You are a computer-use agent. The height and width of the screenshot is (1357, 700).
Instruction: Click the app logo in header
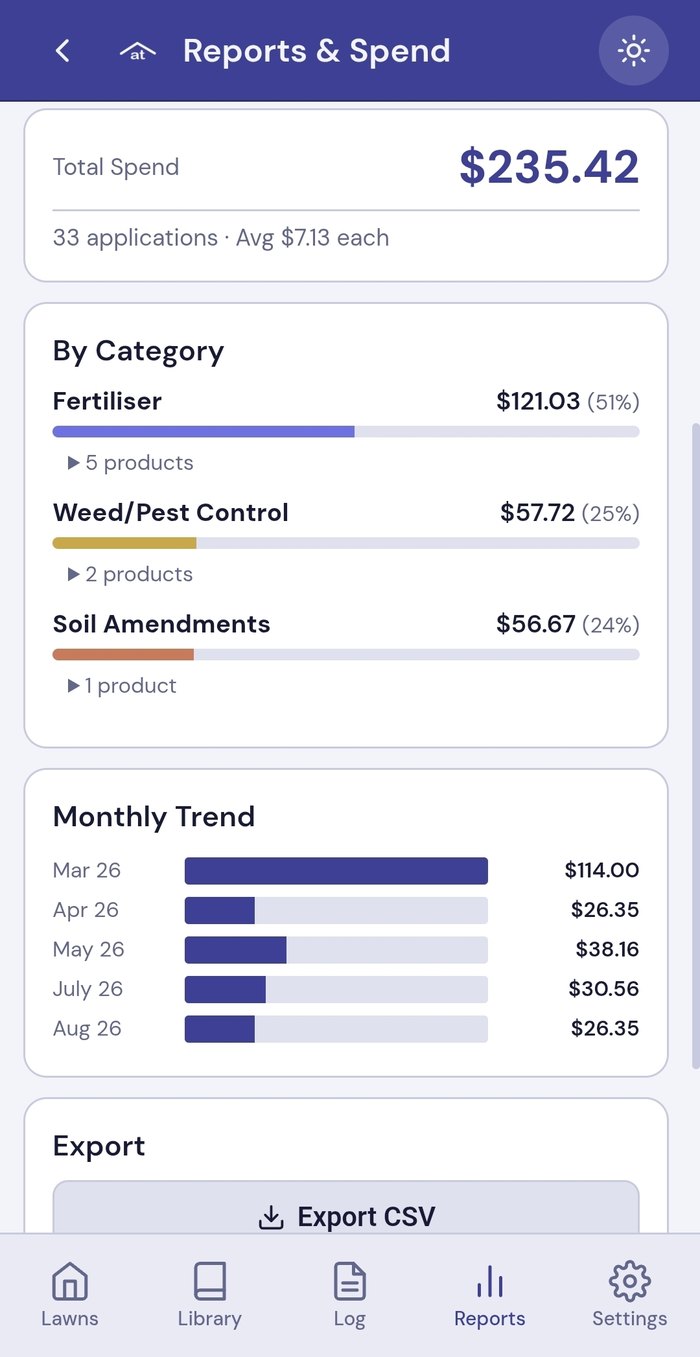(x=138, y=52)
